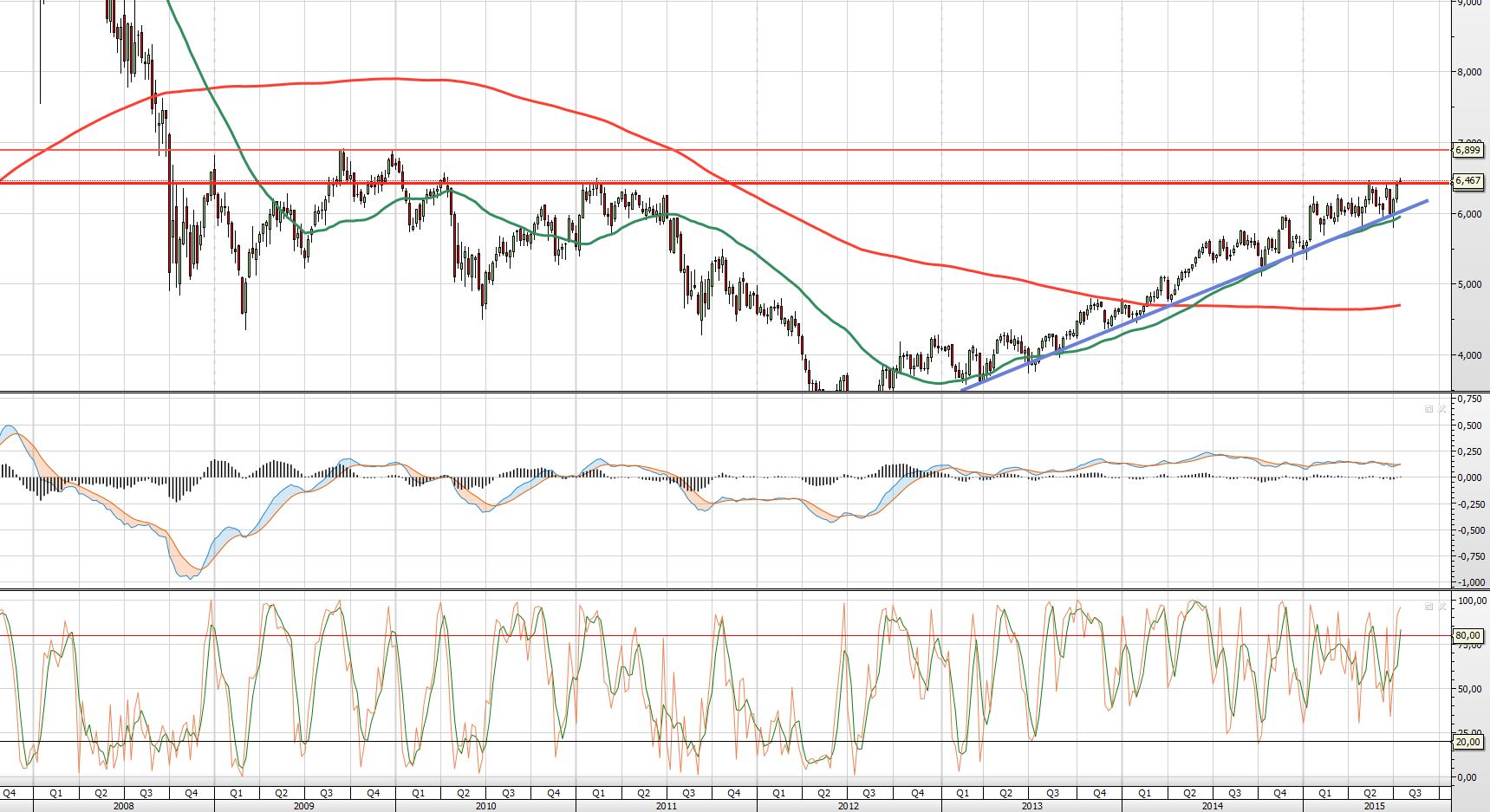Click the Q3 2010 quarter marker
Image resolution: width=1490 pixels, height=812 pixels.
pos(508,793)
